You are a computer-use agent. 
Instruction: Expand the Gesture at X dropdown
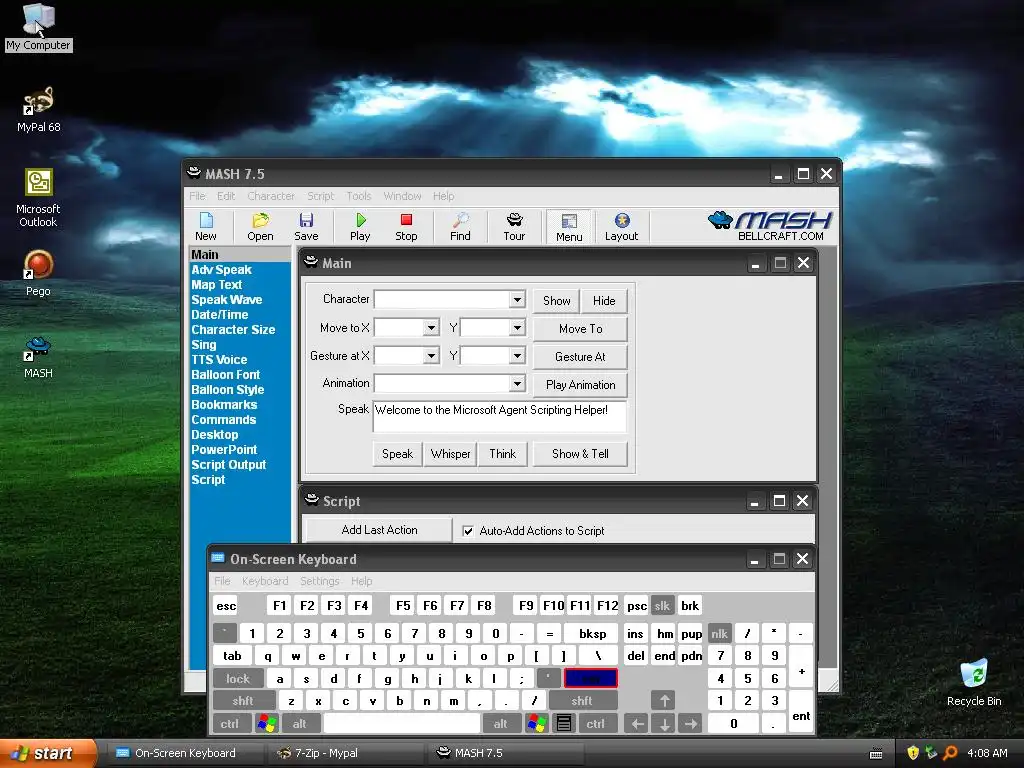(x=431, y=356)
